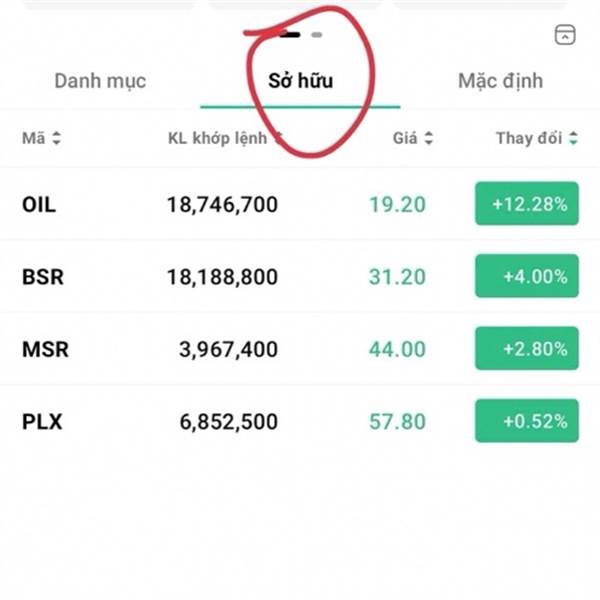Viewport: 600px width, 600px height.
Task: Click the collapse icon at top right
Action: pos(565,35)
